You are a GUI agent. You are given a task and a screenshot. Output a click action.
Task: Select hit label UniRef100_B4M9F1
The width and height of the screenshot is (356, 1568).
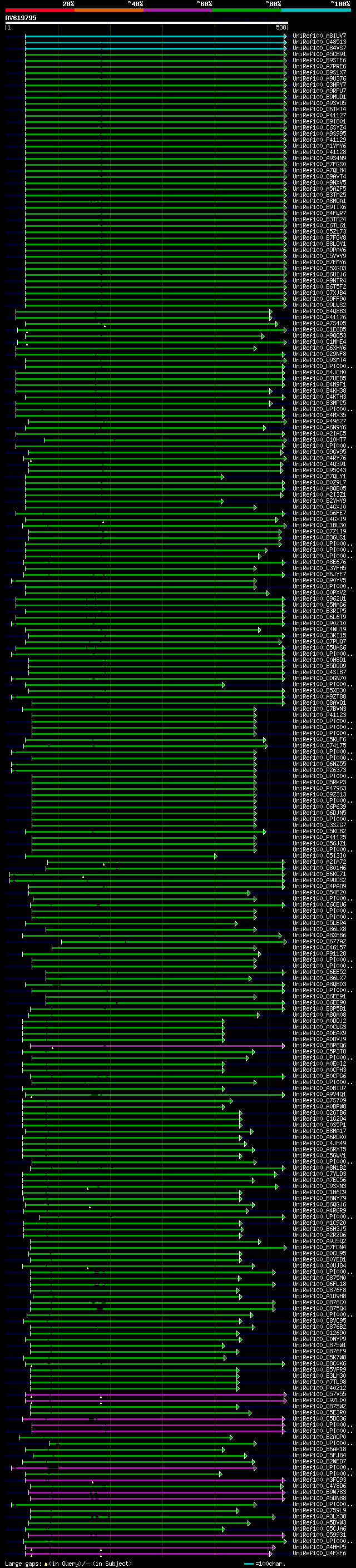coord(319,385)
